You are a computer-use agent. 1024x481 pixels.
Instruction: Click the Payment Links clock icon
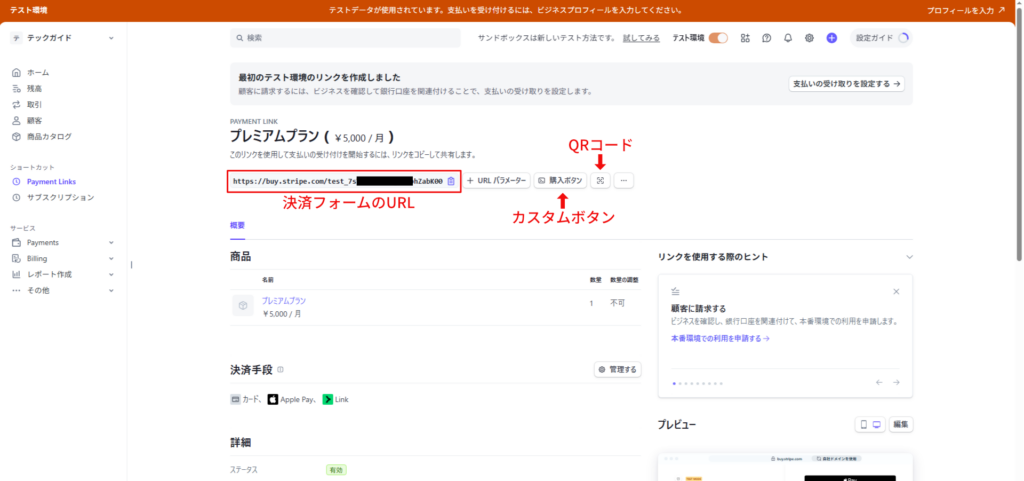click(17, 181)
